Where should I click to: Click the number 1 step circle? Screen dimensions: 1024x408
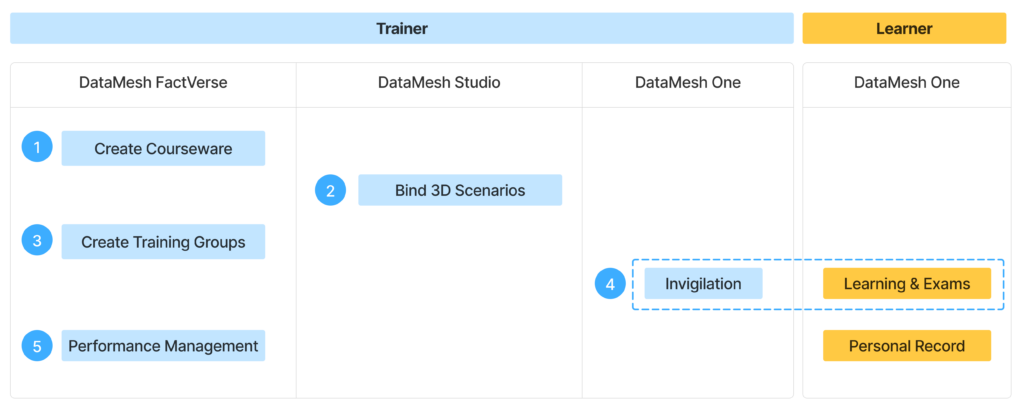point(37,148)
